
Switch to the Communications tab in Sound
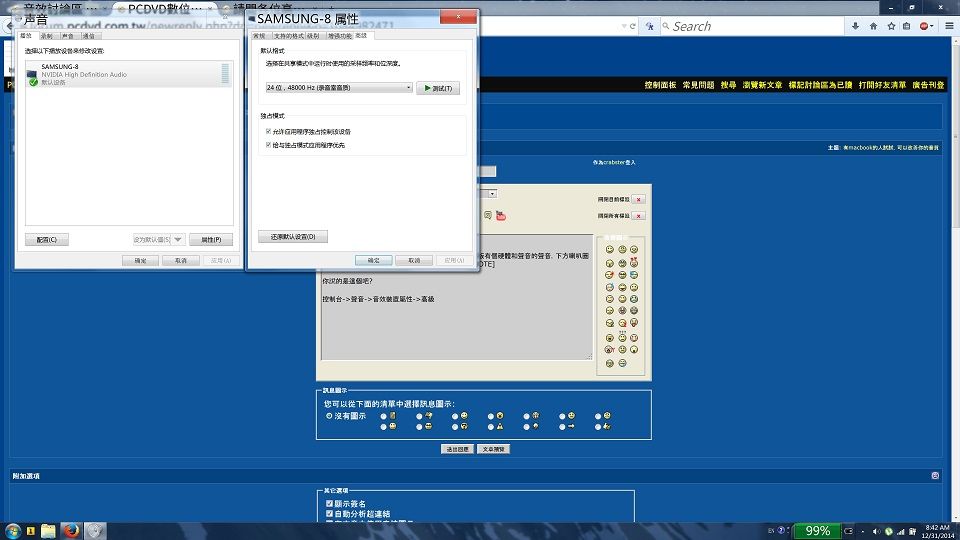coord(89,36)
